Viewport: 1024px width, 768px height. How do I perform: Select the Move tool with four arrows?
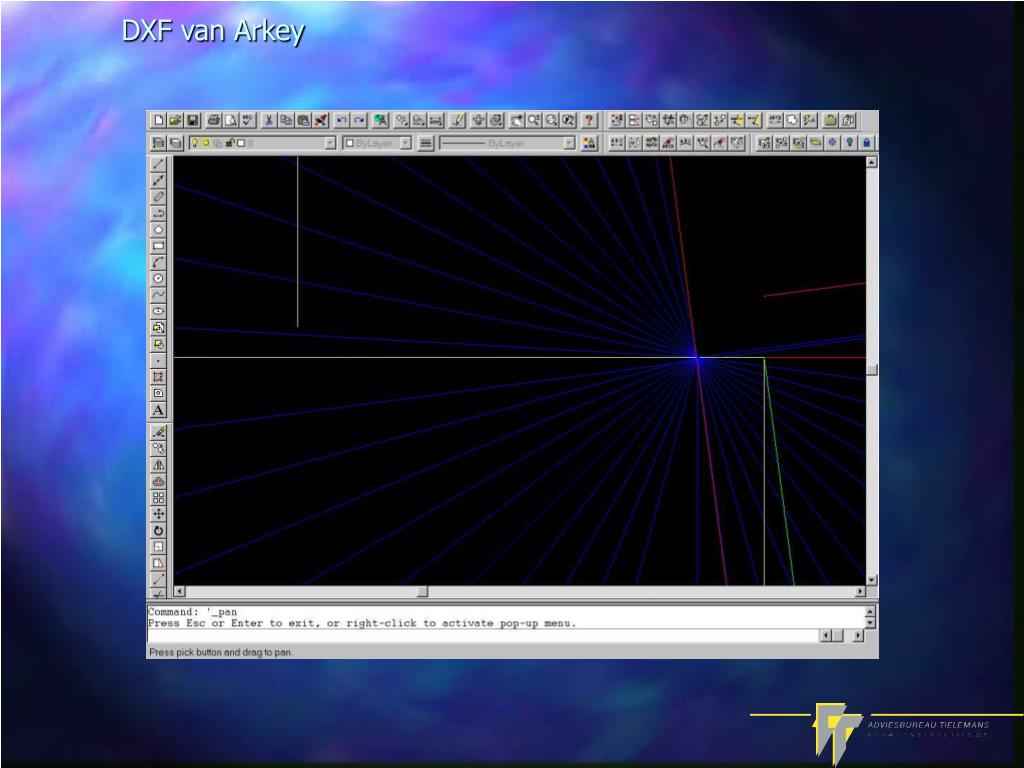click(x=158, y=514)
